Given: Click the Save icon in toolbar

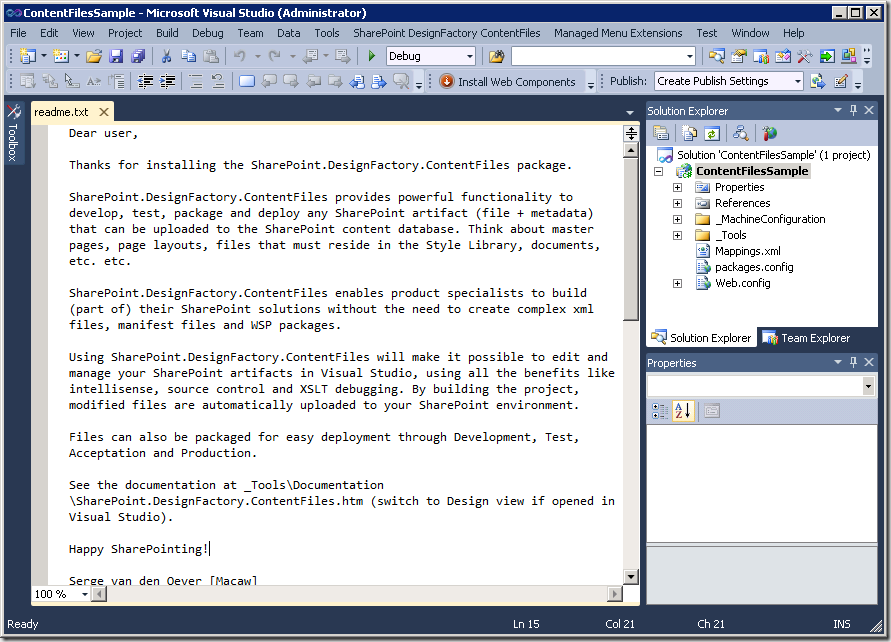Looking at the screenshot, I should pyautogui.click(x=116, y=56).
